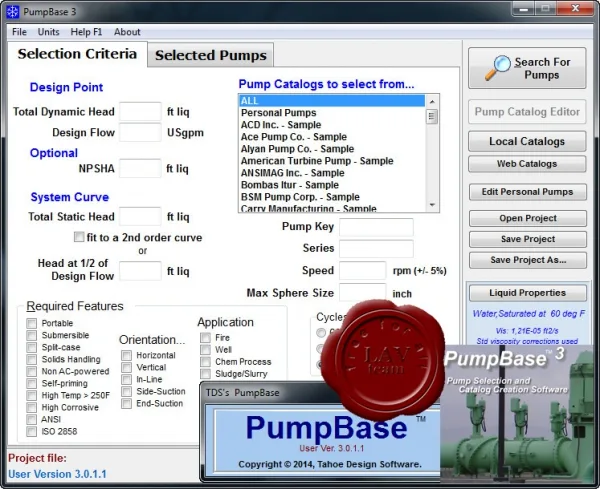Check the ISO 2858 checkbox

31,432
